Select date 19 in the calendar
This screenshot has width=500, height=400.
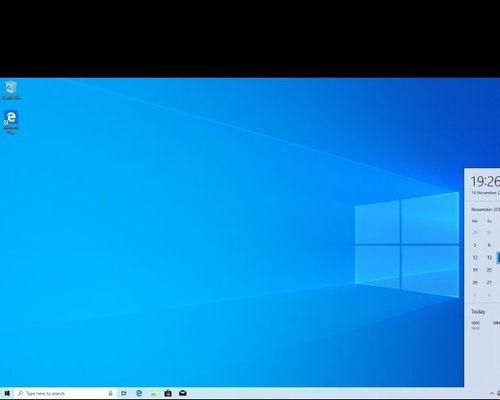[x=475, y=270]
